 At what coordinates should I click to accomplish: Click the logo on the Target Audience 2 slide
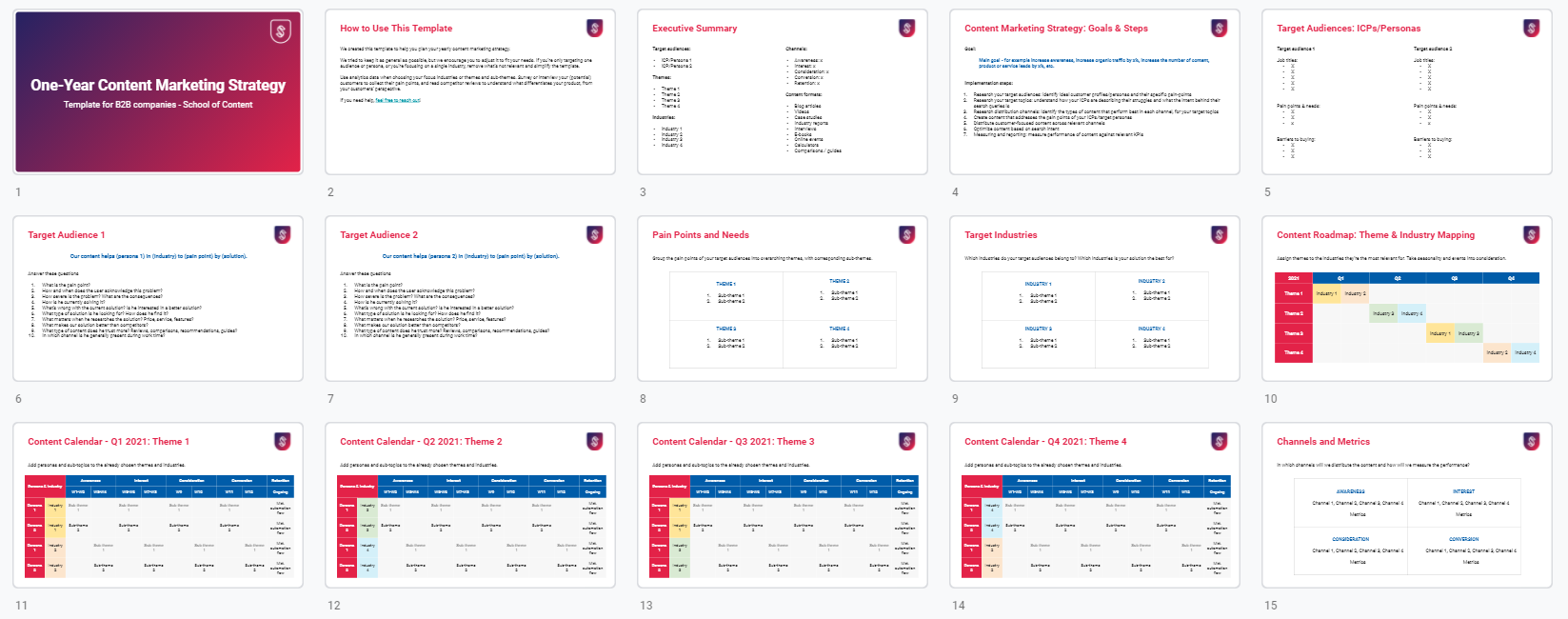pos(594,234)
